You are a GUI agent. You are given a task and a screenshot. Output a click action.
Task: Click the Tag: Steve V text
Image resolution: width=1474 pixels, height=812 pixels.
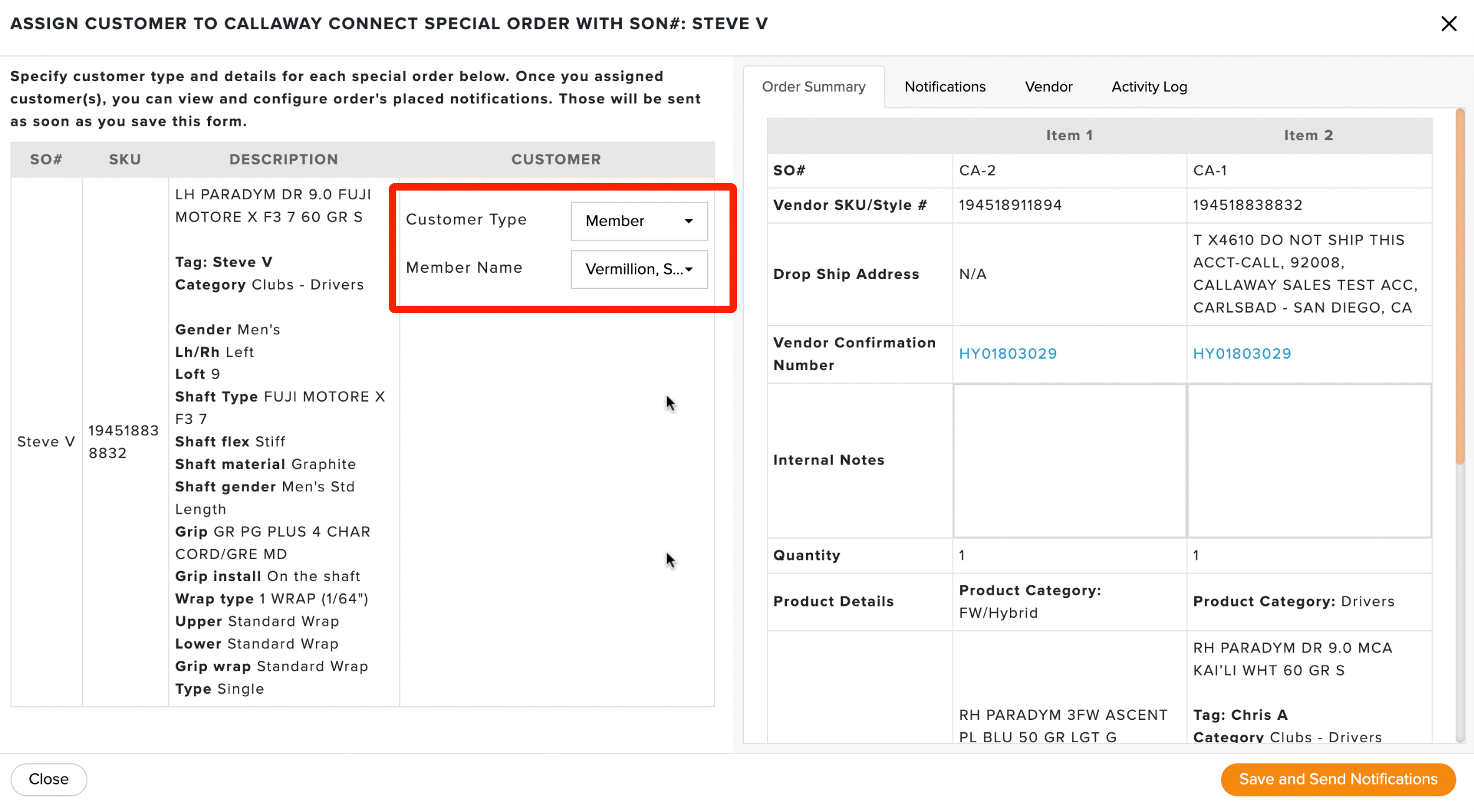tap(223, 262)
